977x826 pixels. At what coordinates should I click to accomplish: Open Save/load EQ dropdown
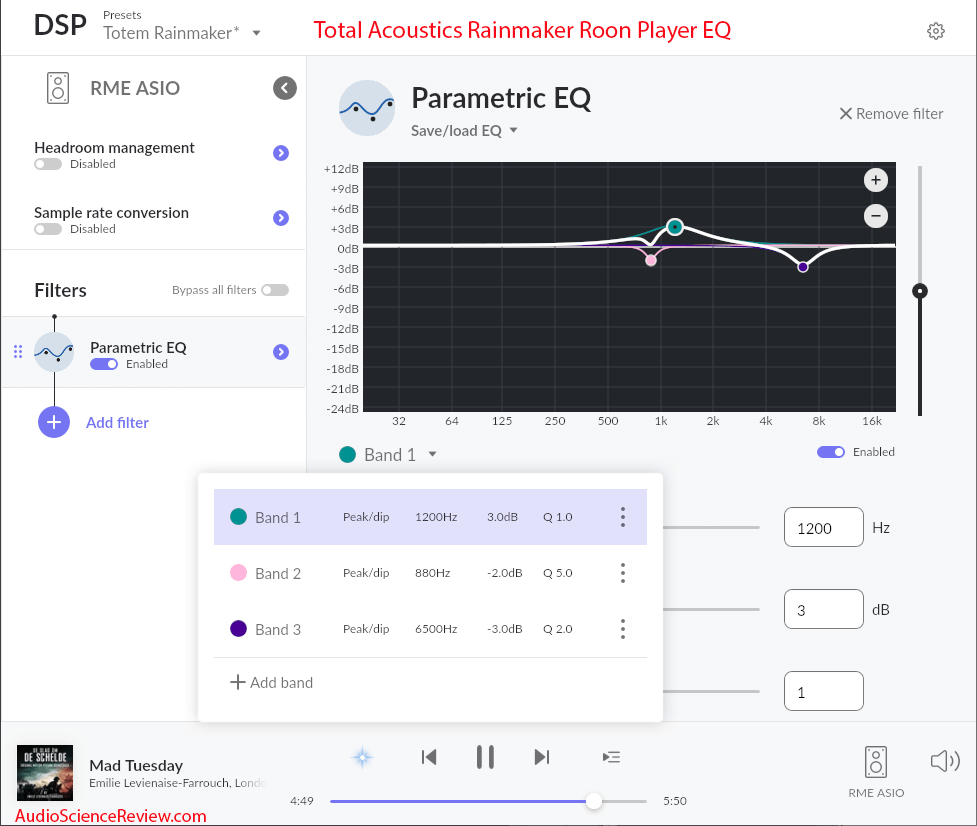click(x=464, y=131)
